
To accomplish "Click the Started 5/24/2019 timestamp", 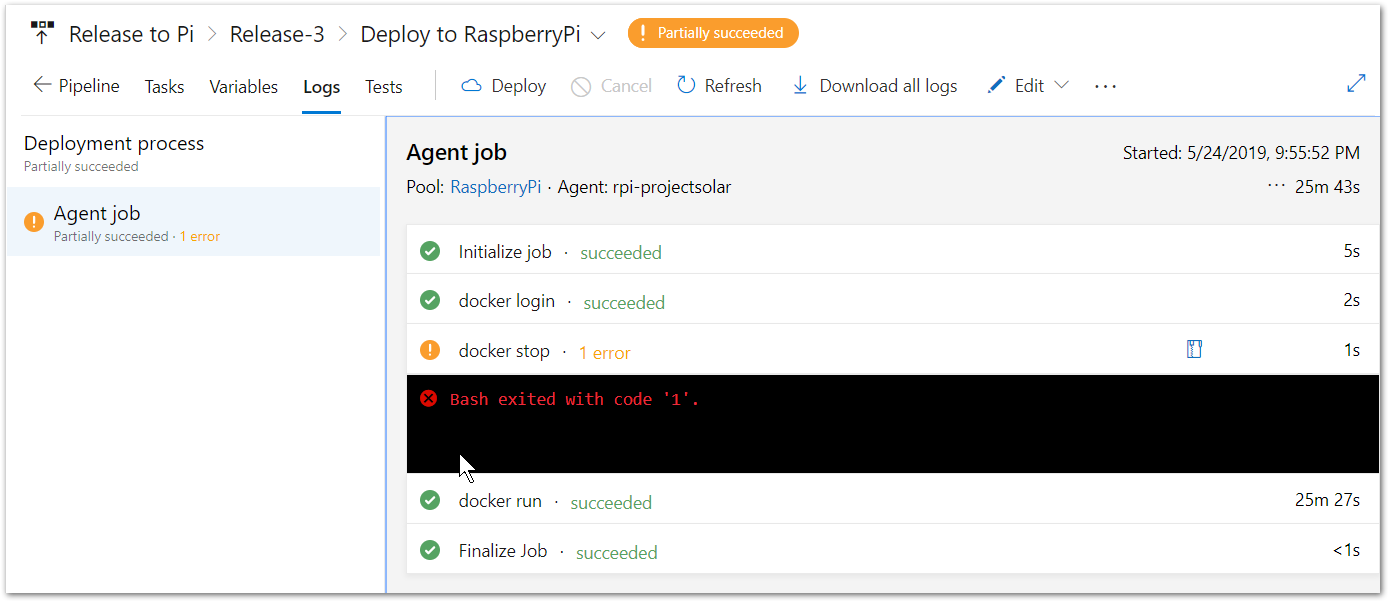I will [1241, 153].
